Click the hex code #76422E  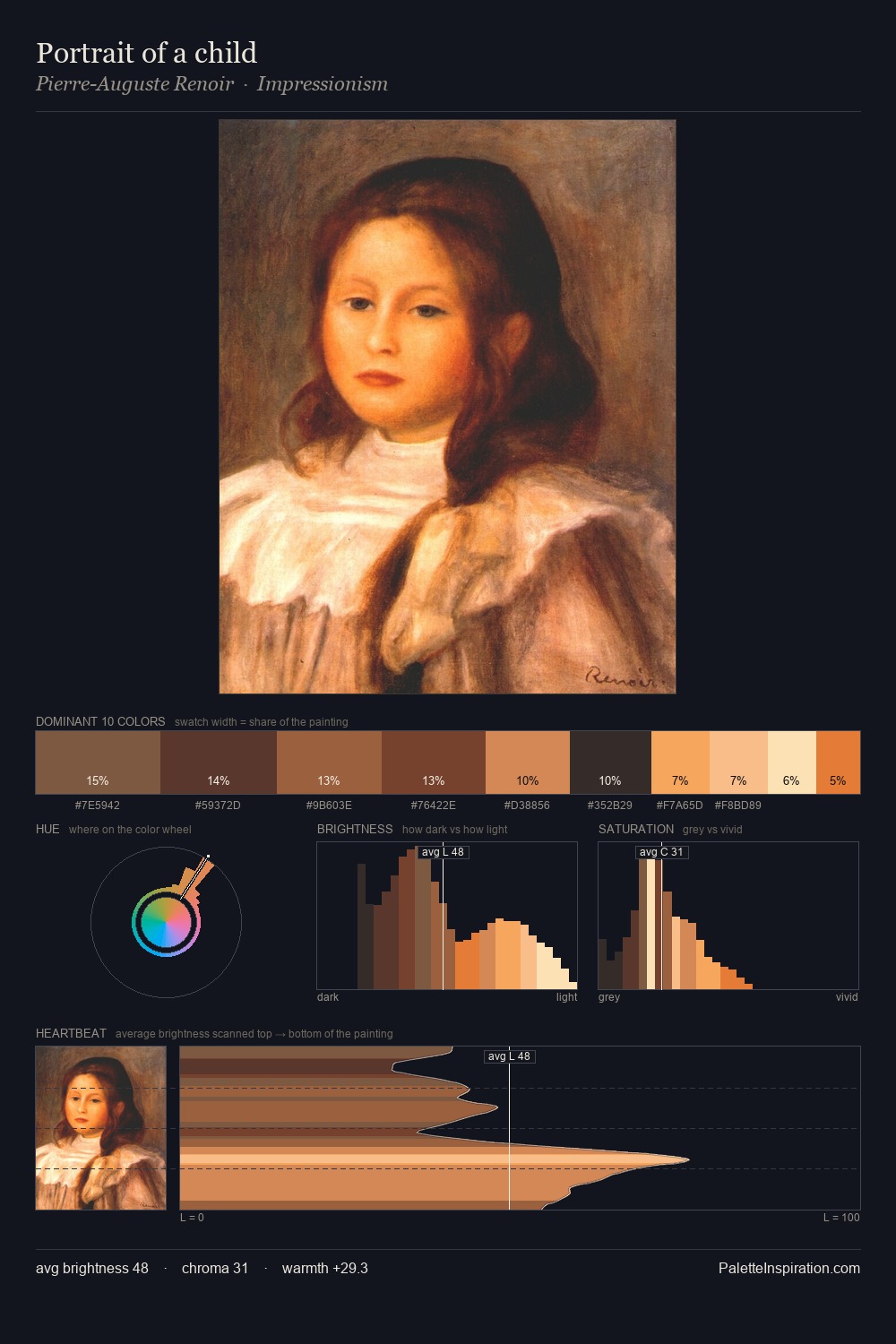coord(434,806)
